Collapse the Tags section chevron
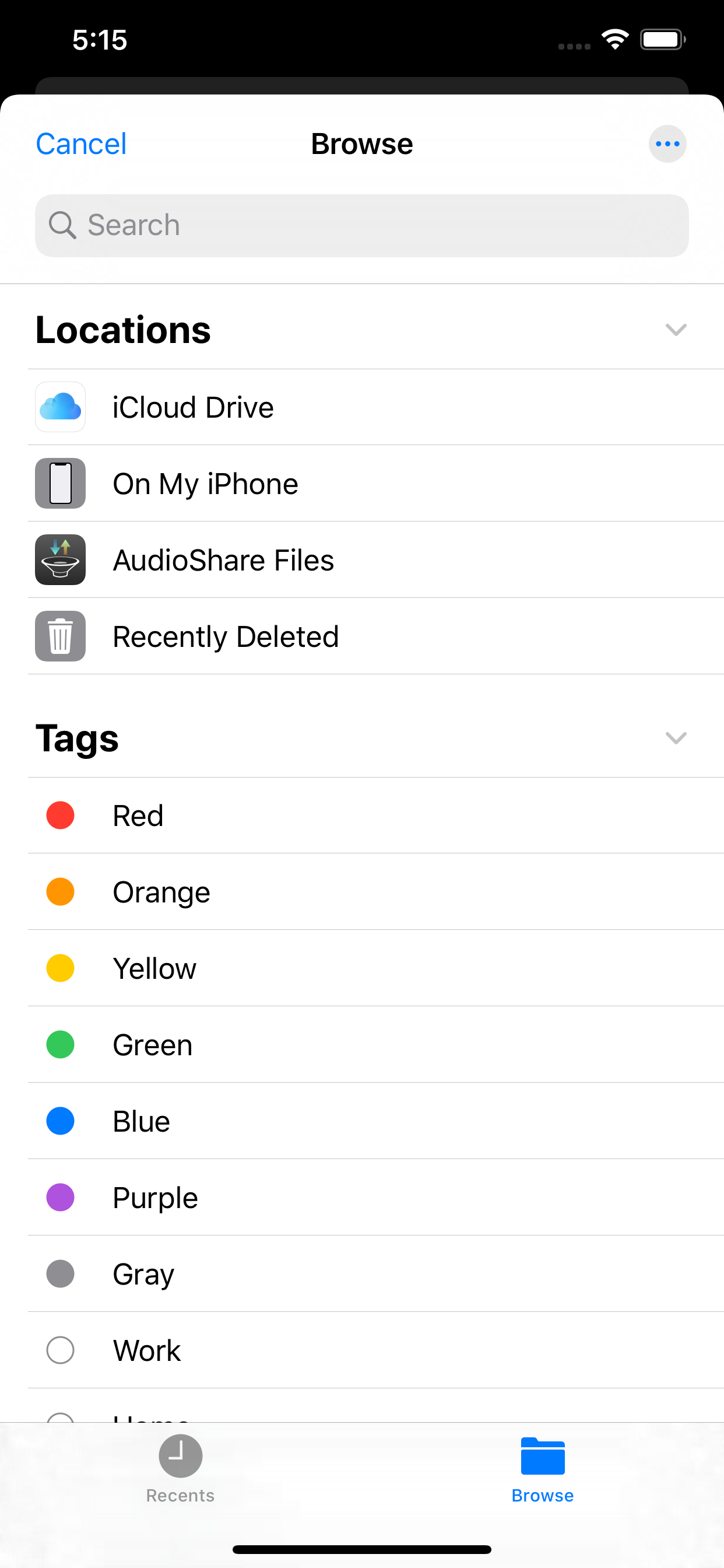This screenshot has width=724, height=1568. point(676,738)
